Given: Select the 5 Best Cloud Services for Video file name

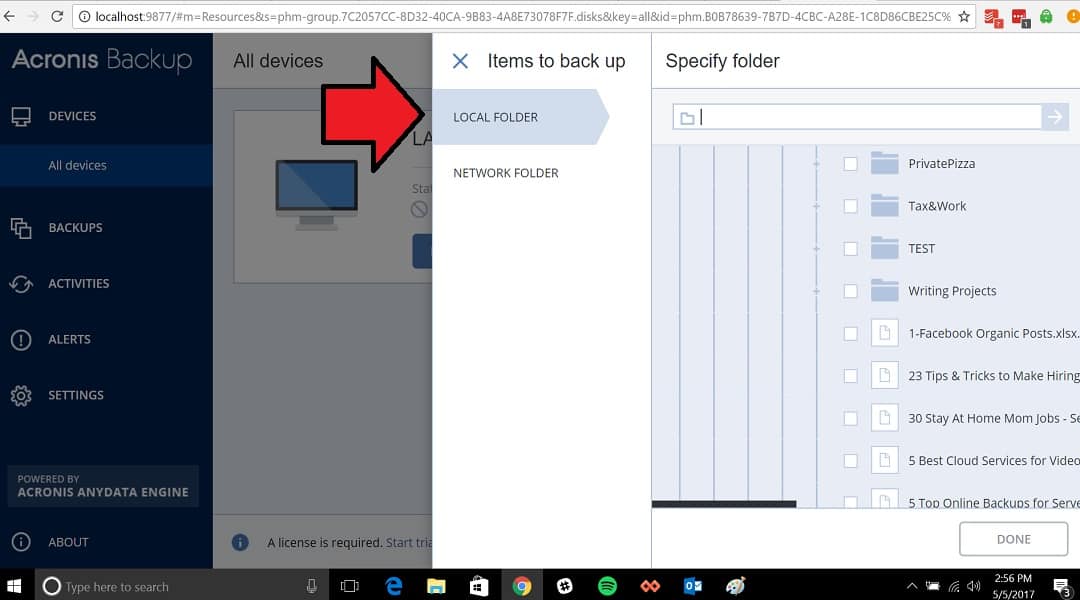Looking at the screenshot, I should (x=994, y=461).
